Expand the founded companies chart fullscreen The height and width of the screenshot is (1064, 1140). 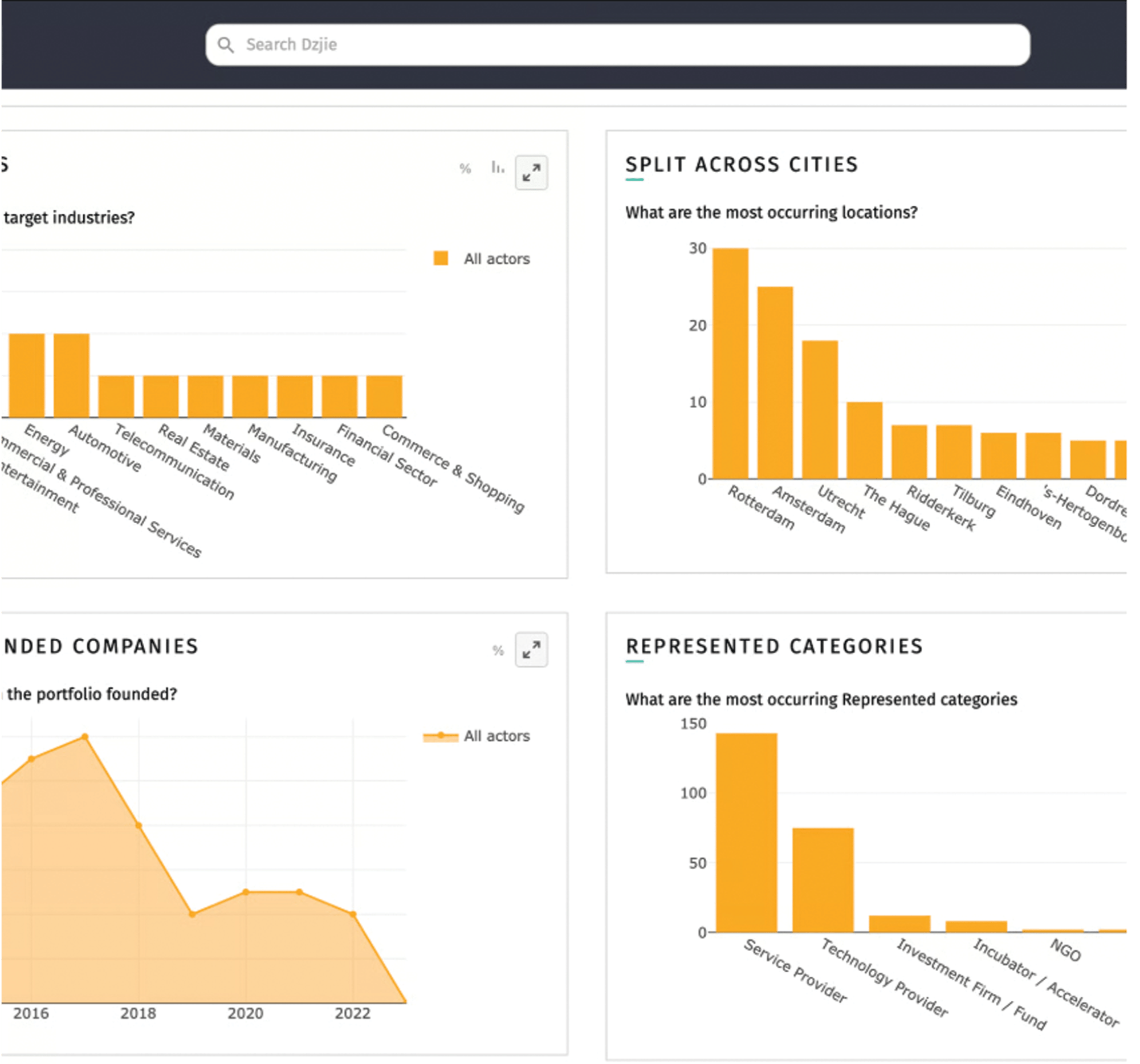coord(532,650)
